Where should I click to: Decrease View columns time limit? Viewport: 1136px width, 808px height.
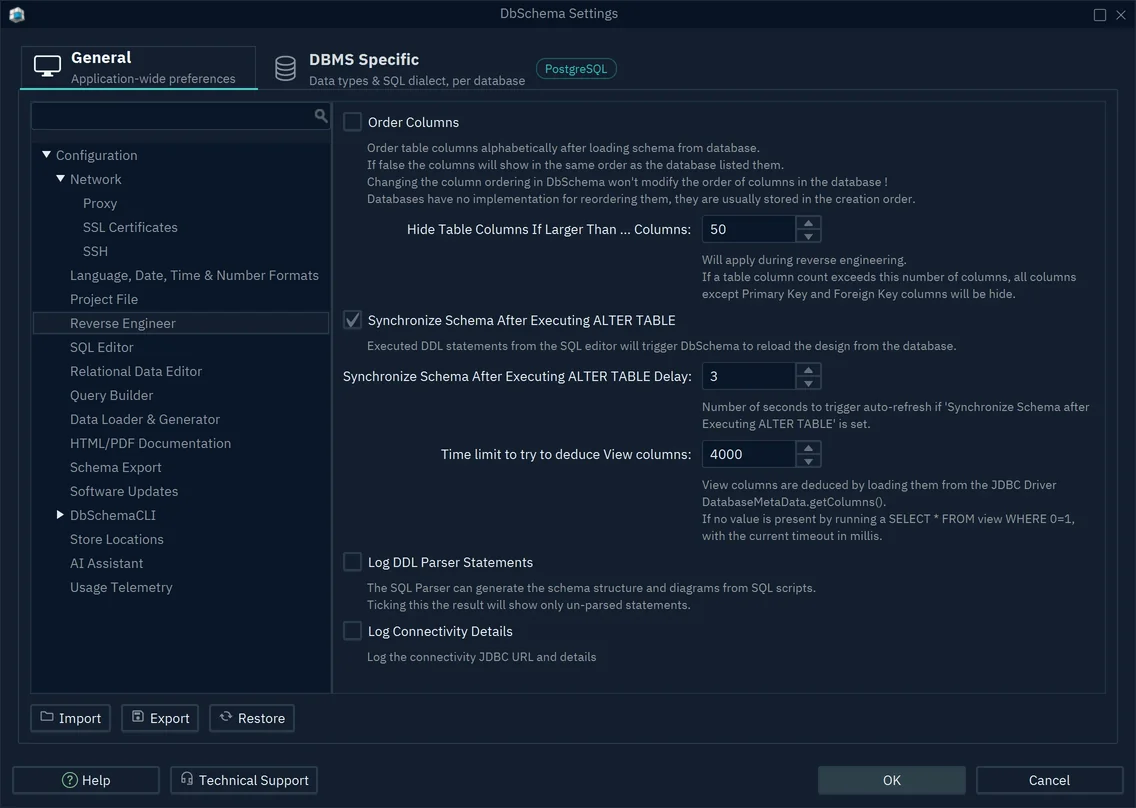click(x=808, y=461)
